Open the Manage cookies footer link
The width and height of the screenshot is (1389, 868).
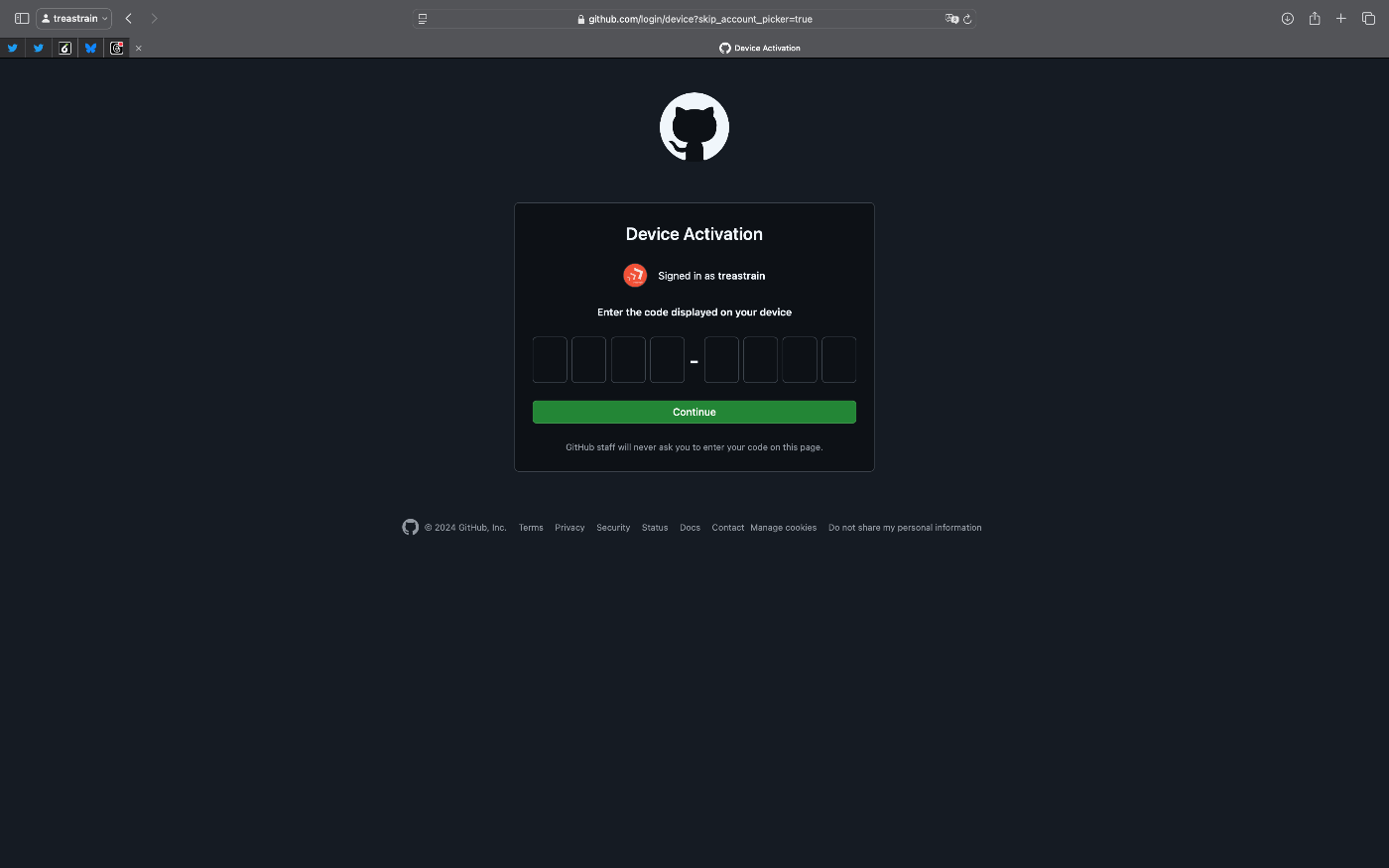tap(784, 528)
